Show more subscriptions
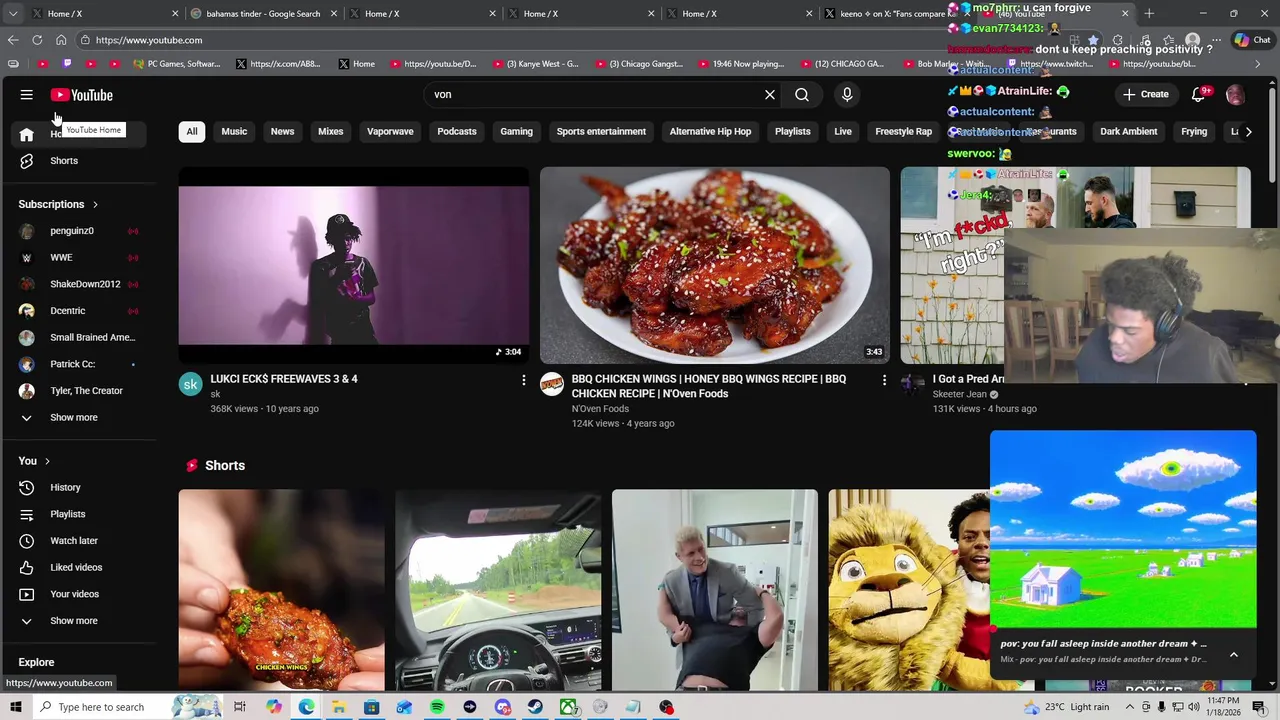Viewport: 1280px width, 720px height. tap(78, 418)
